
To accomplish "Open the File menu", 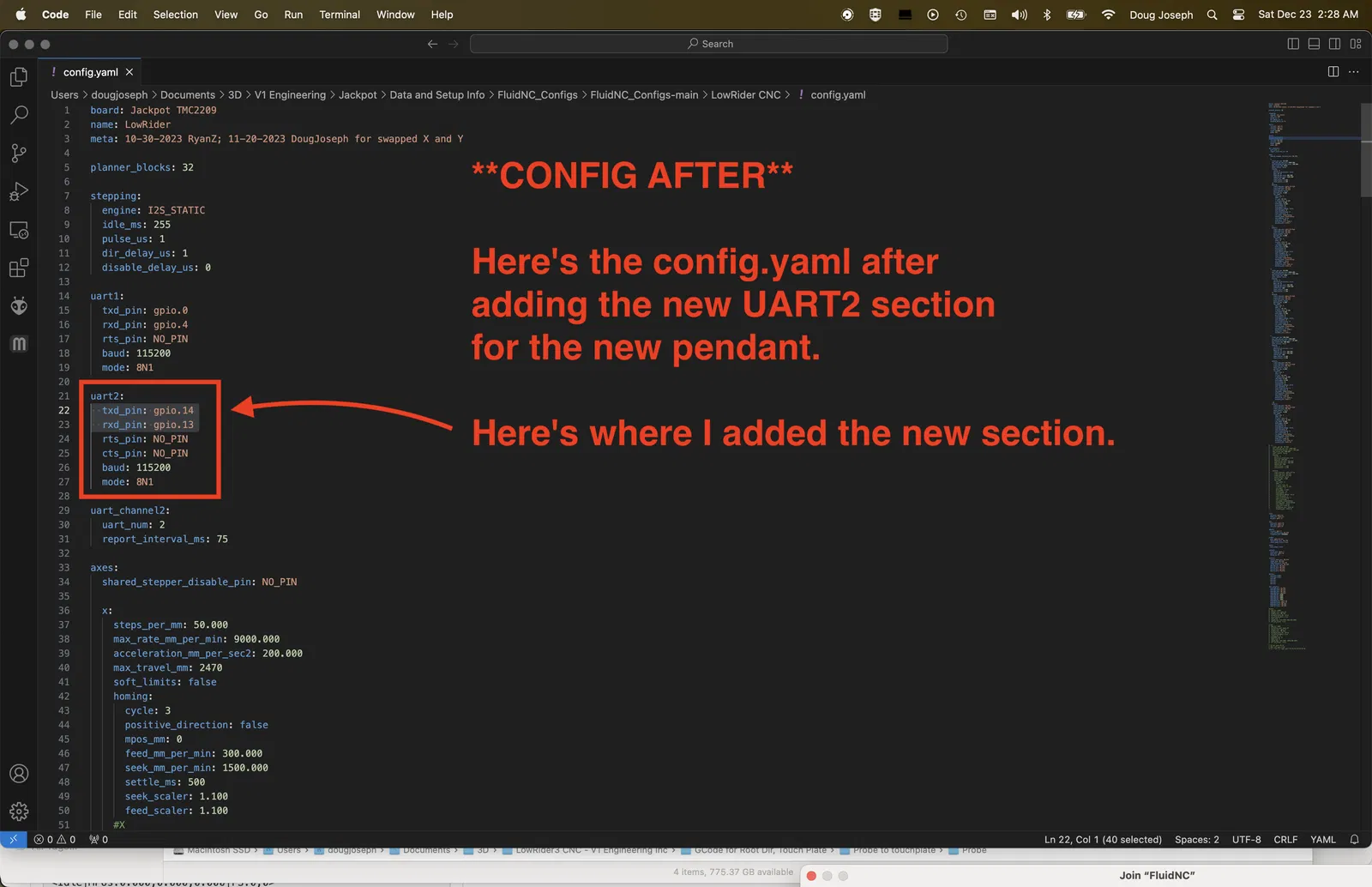I will tap(93, 15).
